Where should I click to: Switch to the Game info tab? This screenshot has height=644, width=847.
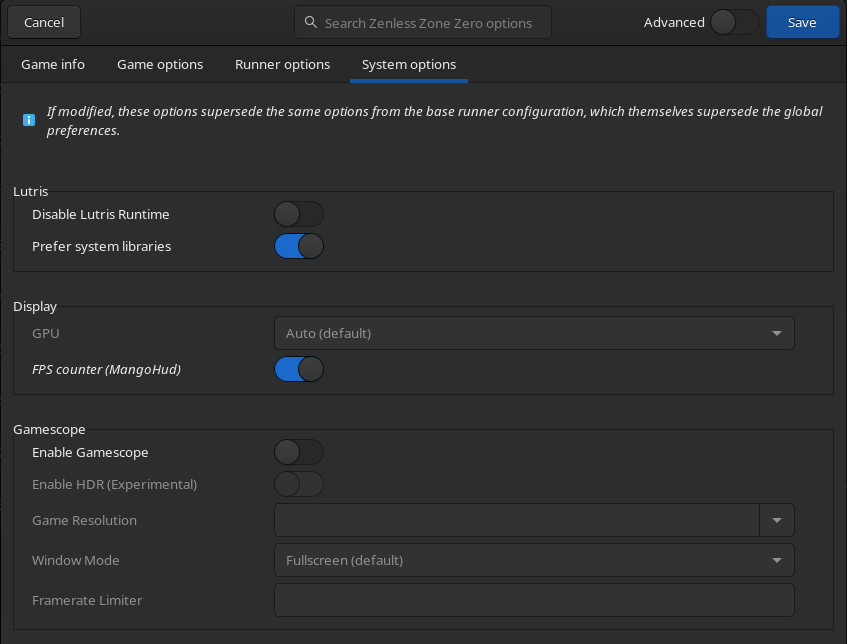[x=53, y=64]
